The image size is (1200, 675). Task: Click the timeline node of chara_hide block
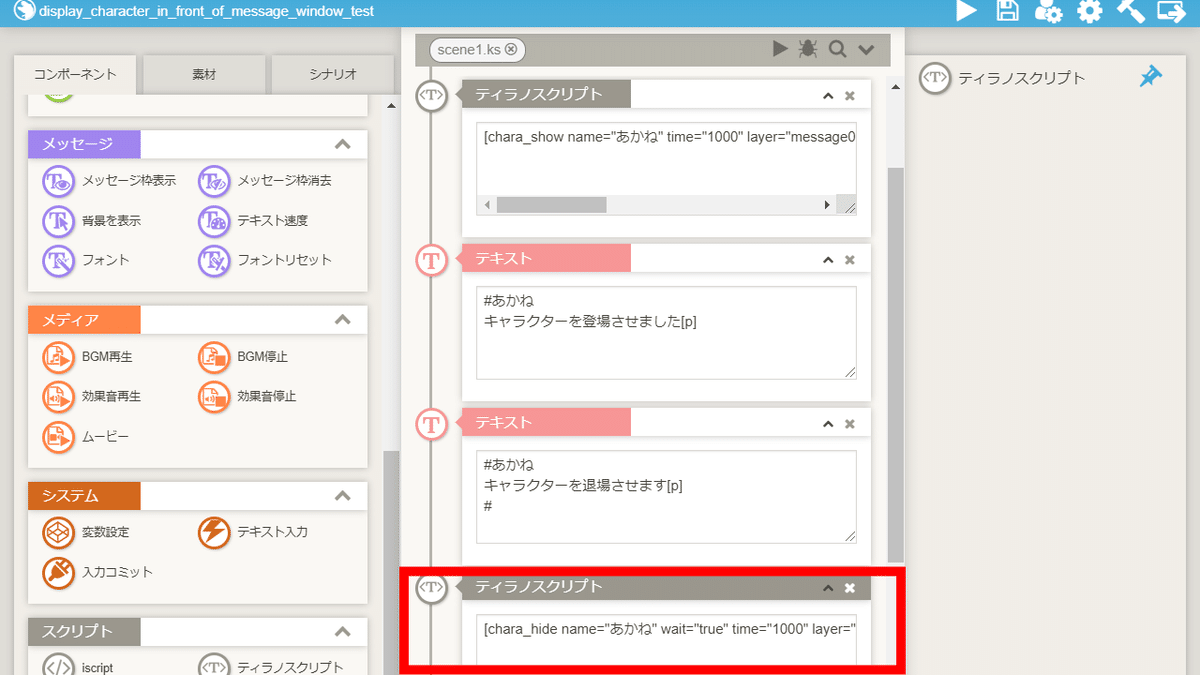pyautogui.click(x=431, y=588)
